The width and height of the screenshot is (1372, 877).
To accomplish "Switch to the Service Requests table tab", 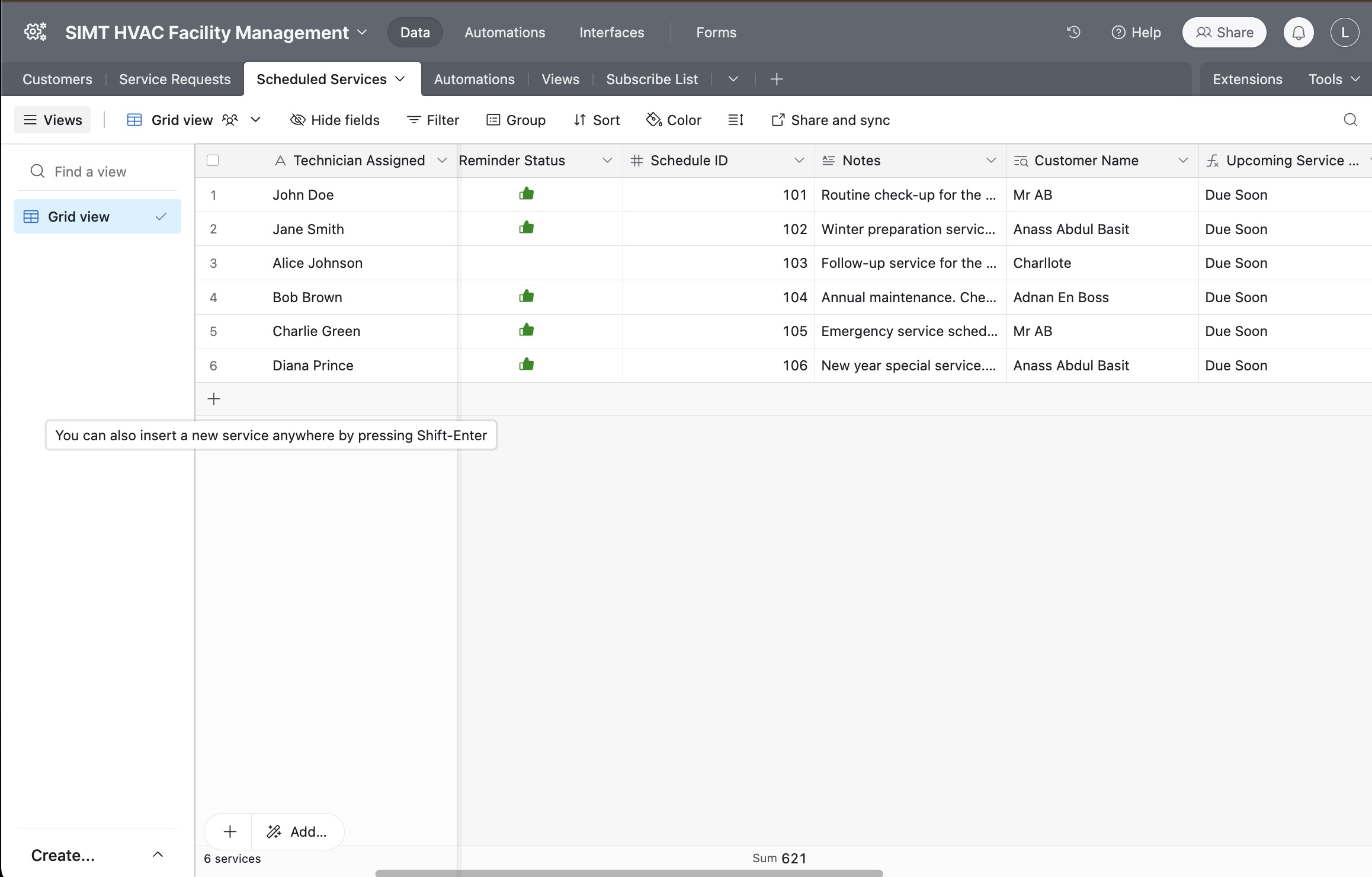I will (175, 79).
